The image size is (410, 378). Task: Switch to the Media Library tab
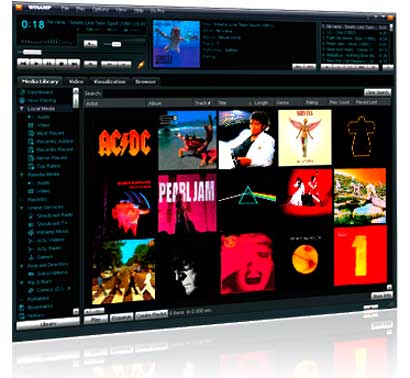[x=40, y=82]
